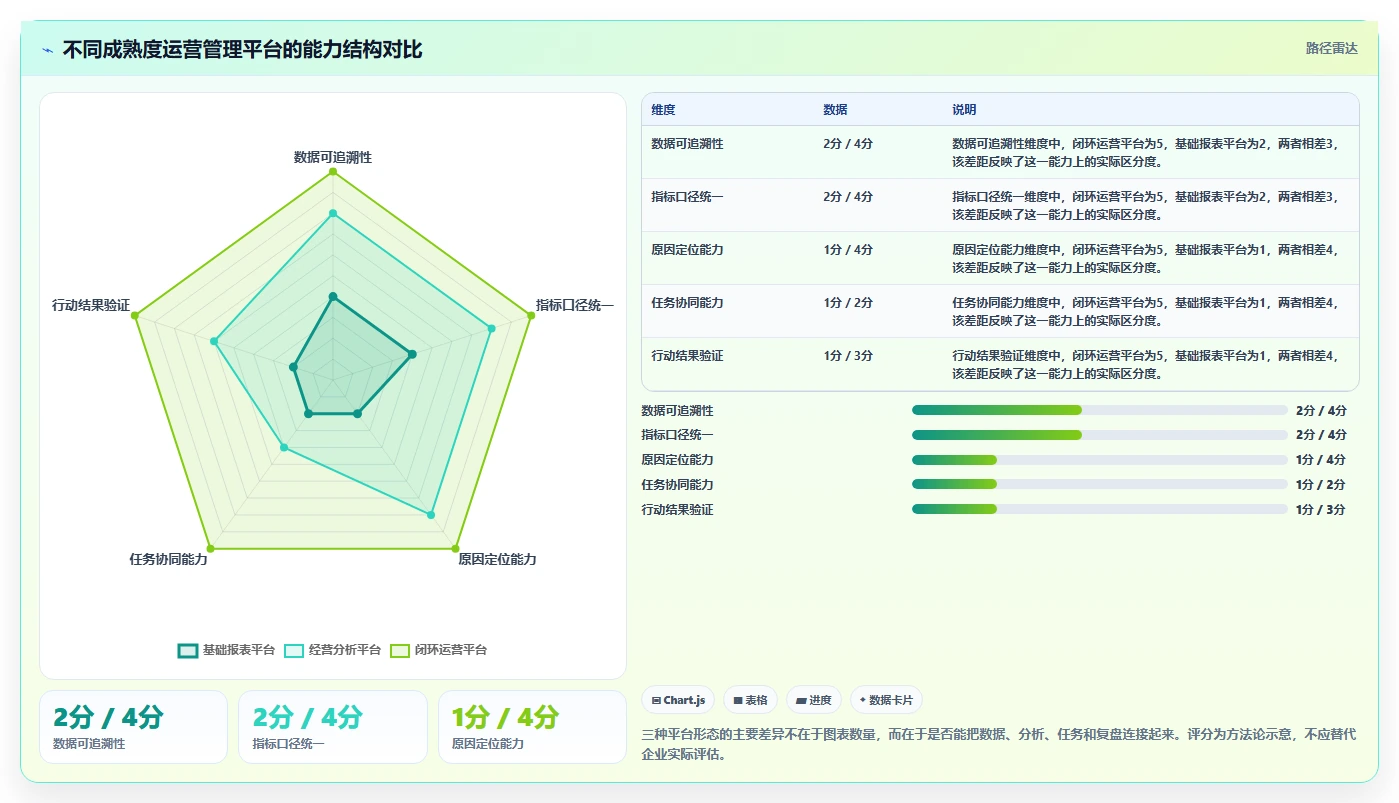The height and width of the screenshot is (803, 1399).
Task: Select the 行动结果验证 progress bar
Action: click(1100, 509)
